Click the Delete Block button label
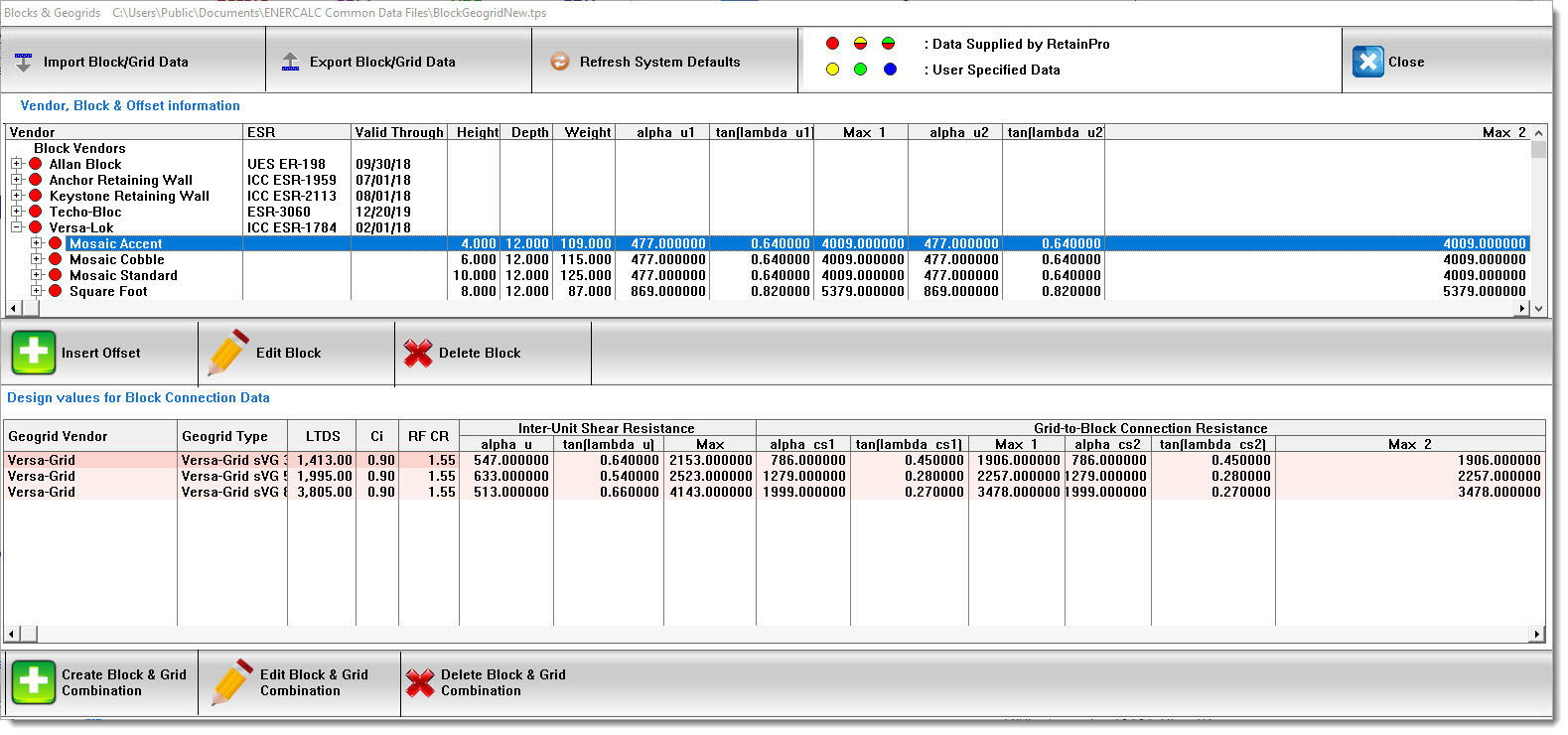 480,353
